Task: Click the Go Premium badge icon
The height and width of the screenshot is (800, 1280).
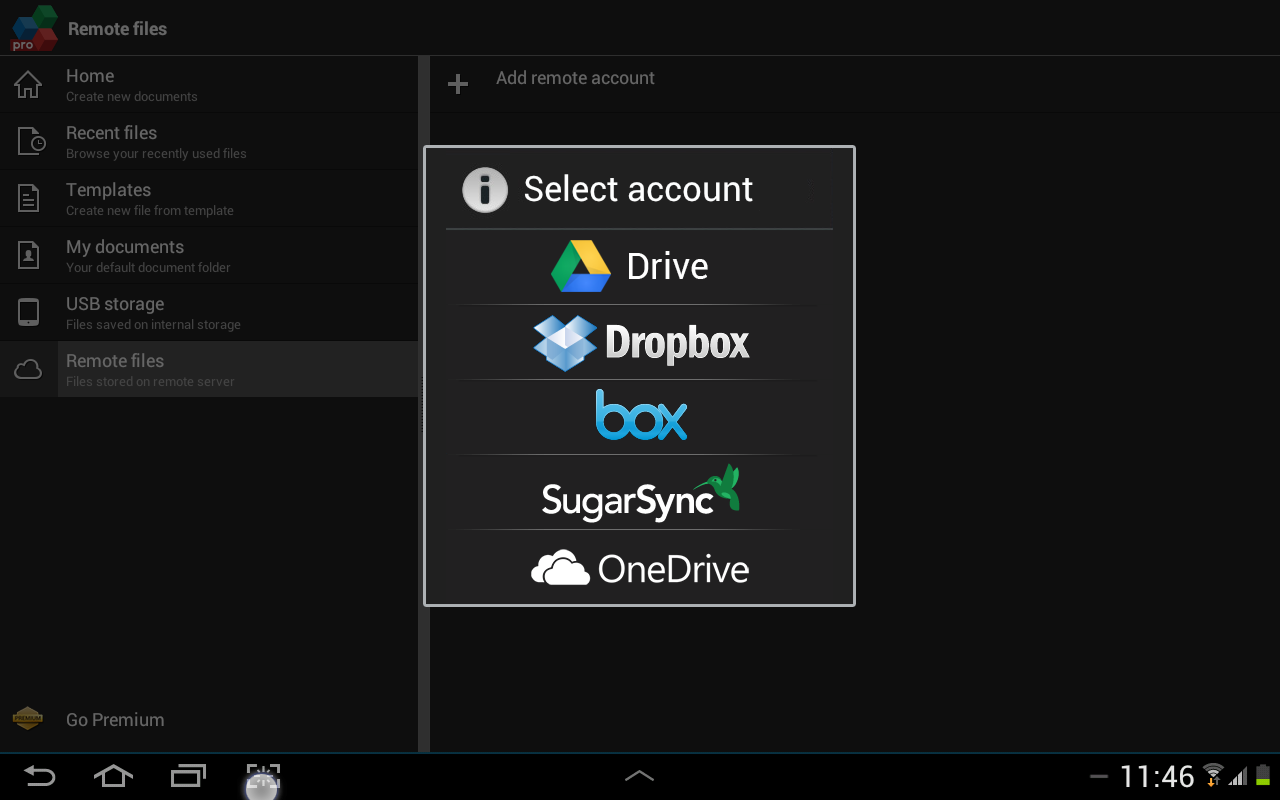Action: point(28,719)
